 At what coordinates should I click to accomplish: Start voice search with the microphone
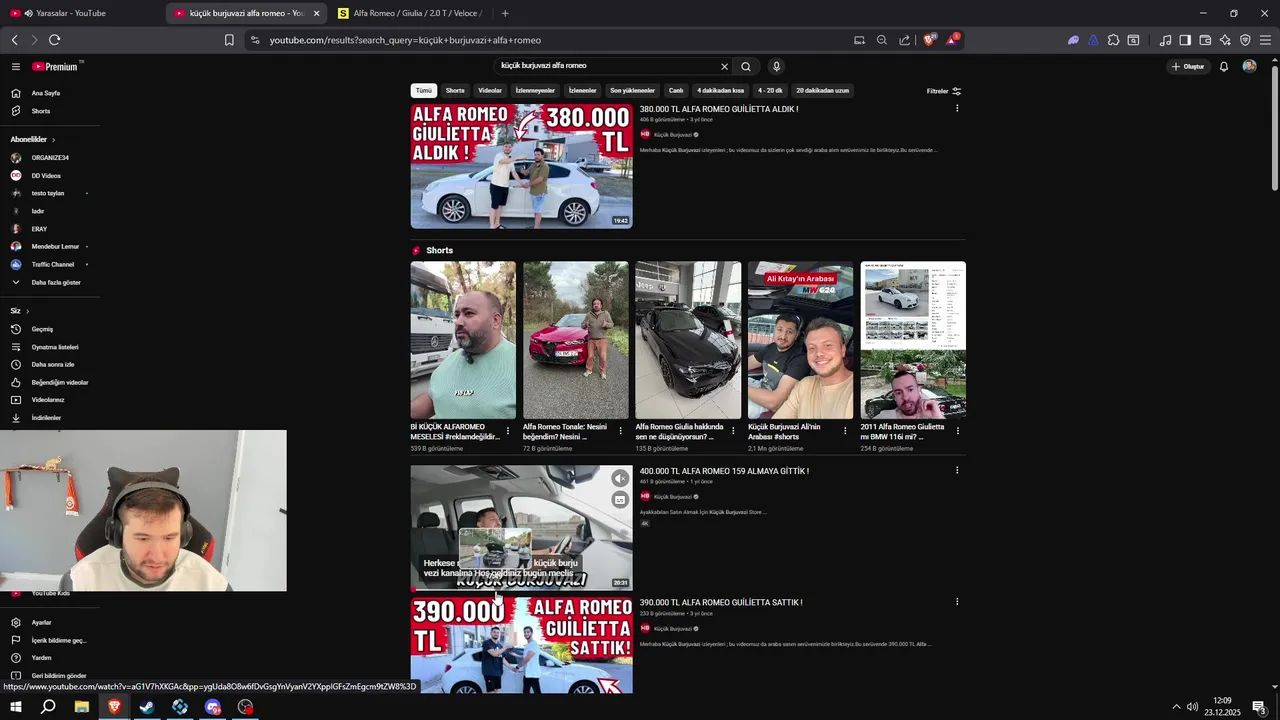tap(776, 67)
